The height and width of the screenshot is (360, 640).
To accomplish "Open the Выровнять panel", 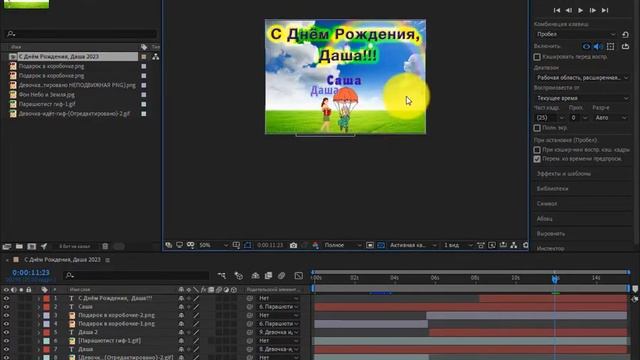I will coord(551,234).
